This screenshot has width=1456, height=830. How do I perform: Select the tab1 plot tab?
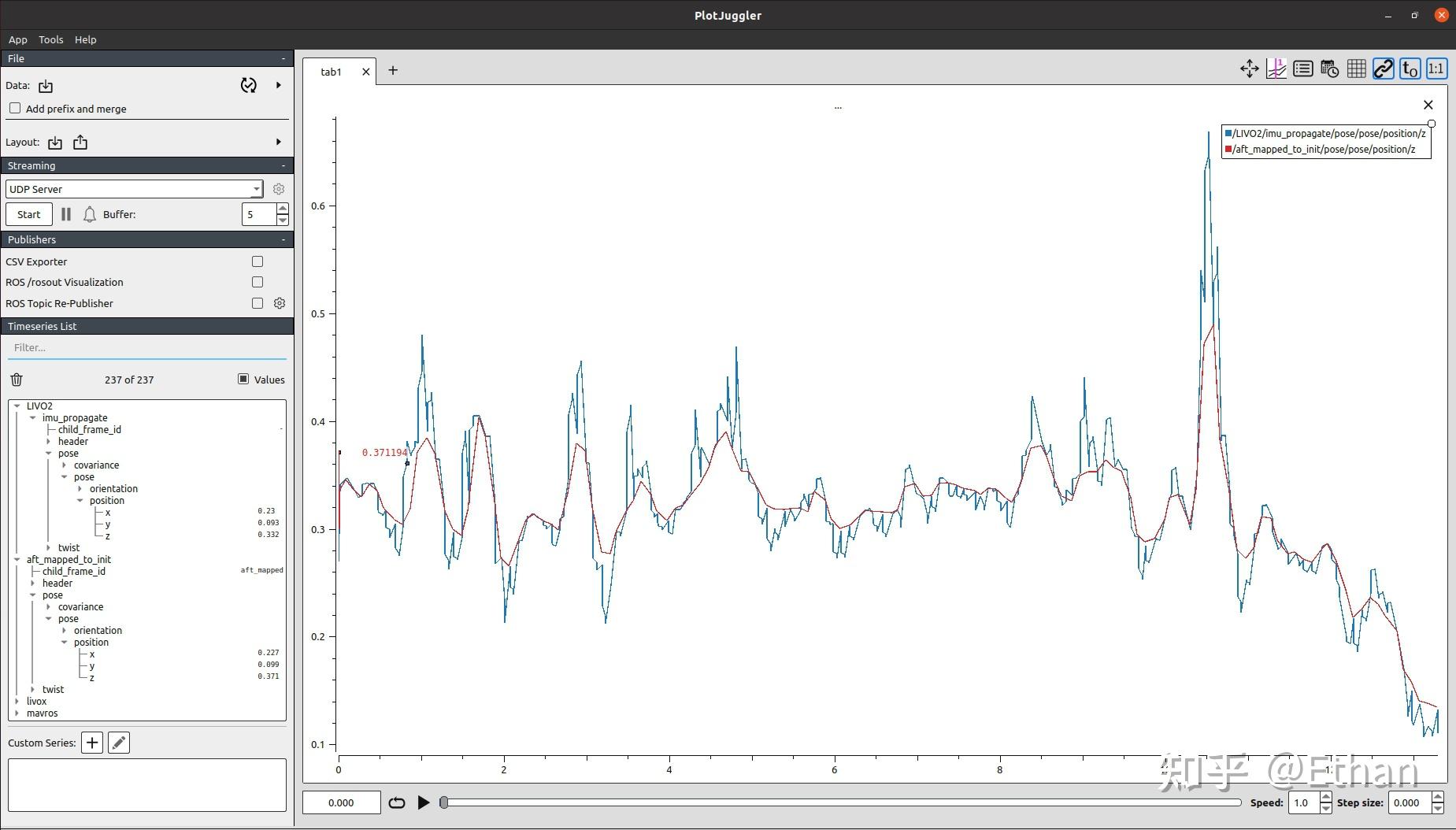pos(331,72)
